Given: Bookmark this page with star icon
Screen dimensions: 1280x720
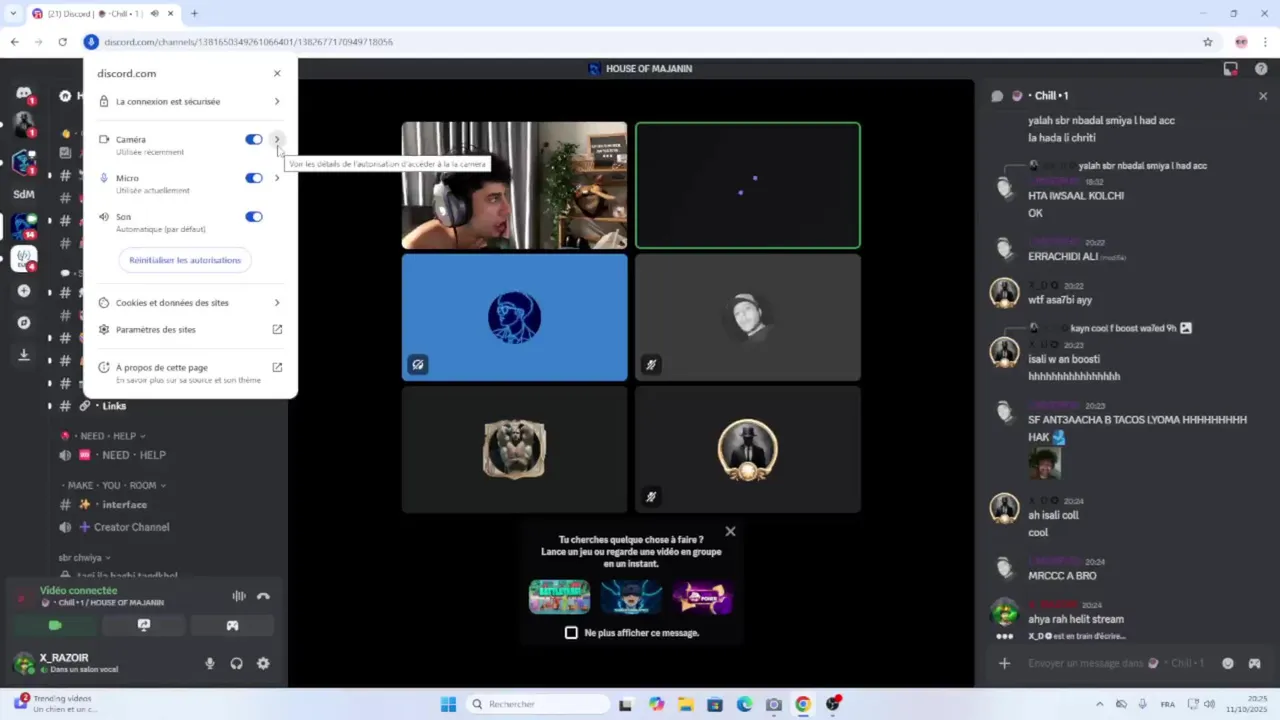Looking at the screenshot, I should tap(1208, 42).
